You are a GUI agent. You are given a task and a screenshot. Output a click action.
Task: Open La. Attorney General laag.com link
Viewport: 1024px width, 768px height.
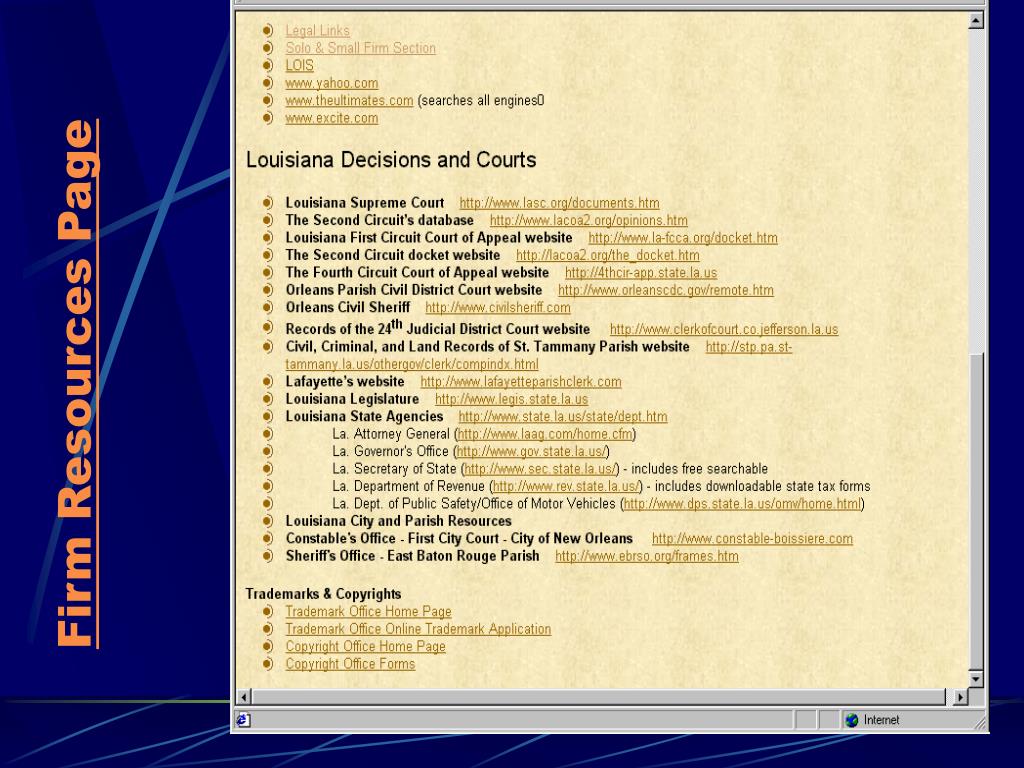point(545,434)
